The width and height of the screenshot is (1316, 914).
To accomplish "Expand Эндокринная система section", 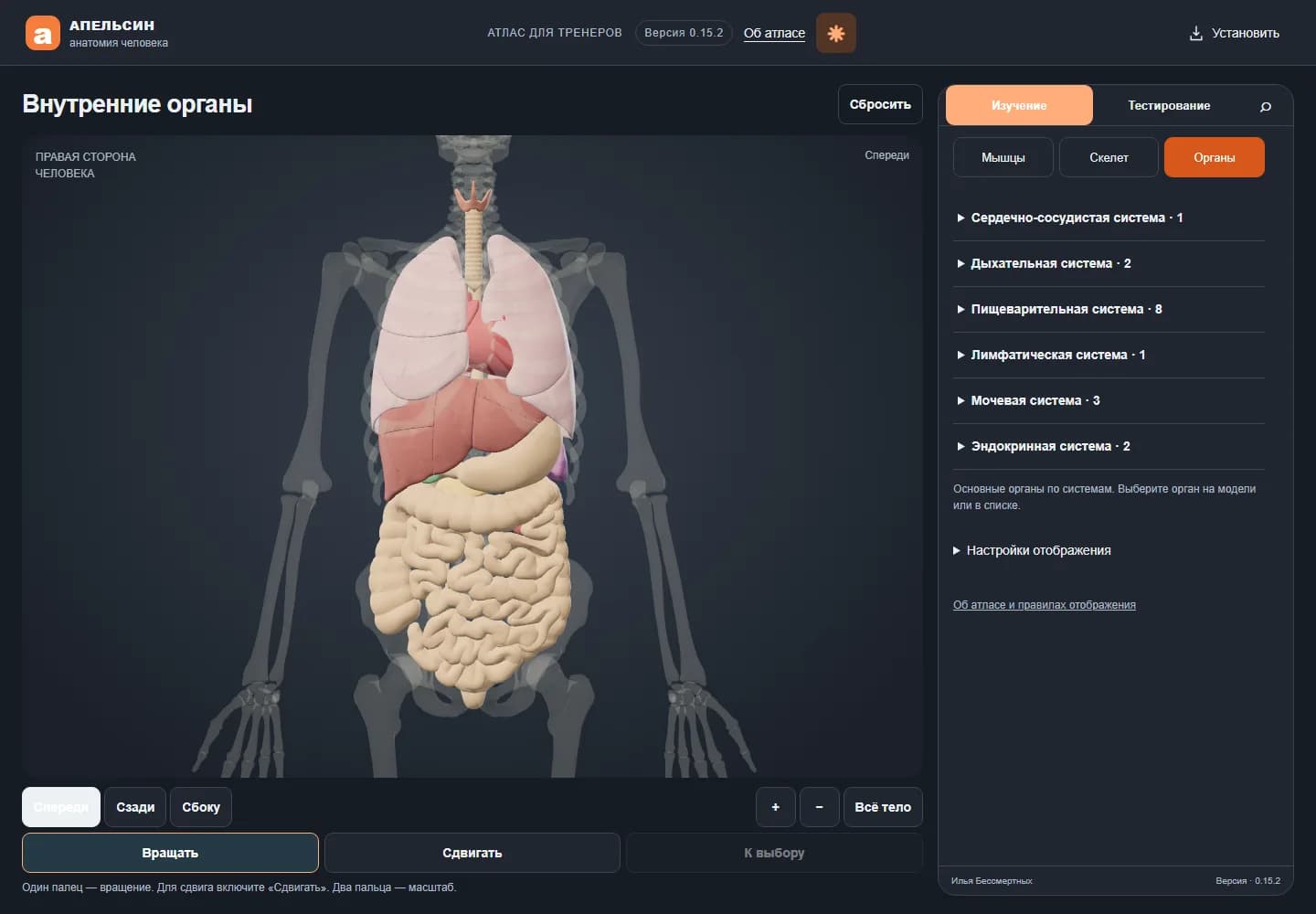I will (1109, 446).
